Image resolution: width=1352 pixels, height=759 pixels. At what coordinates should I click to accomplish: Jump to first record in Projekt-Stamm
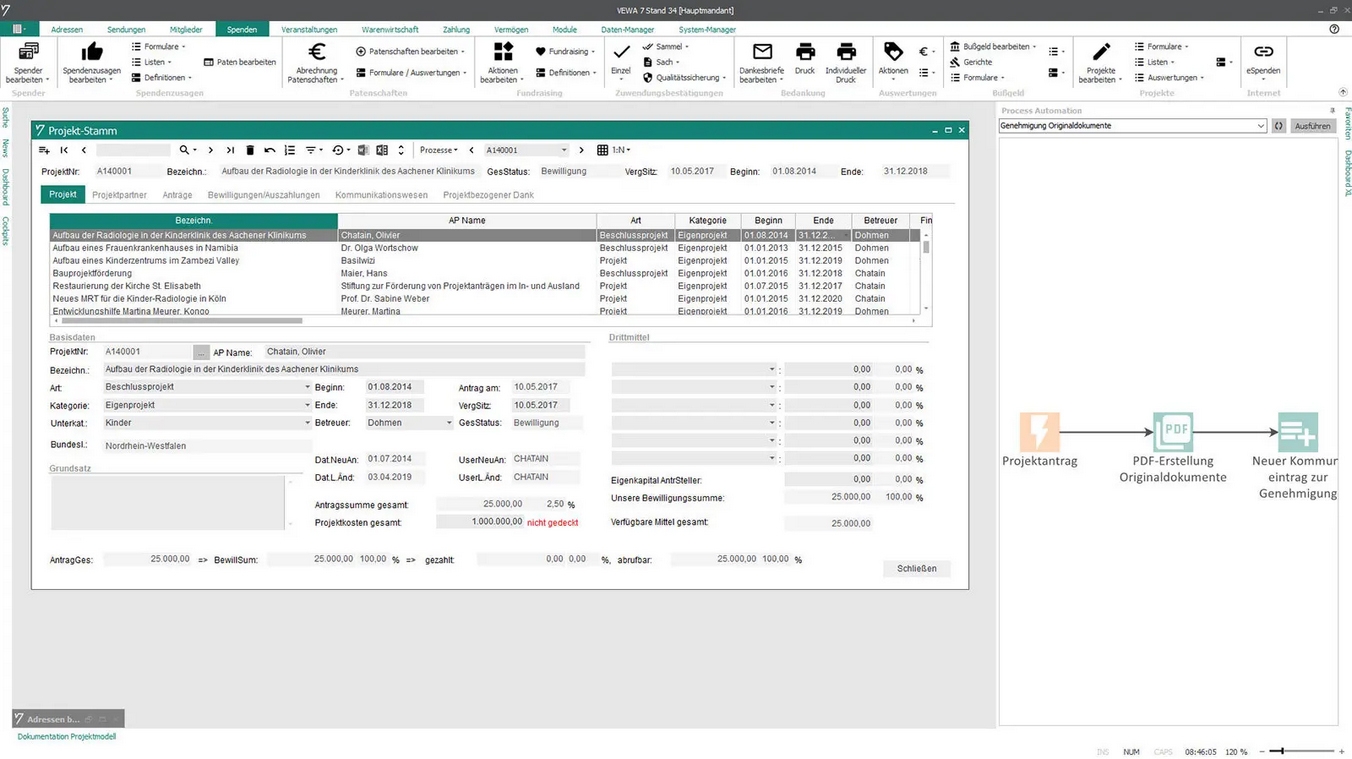[64, 150]
